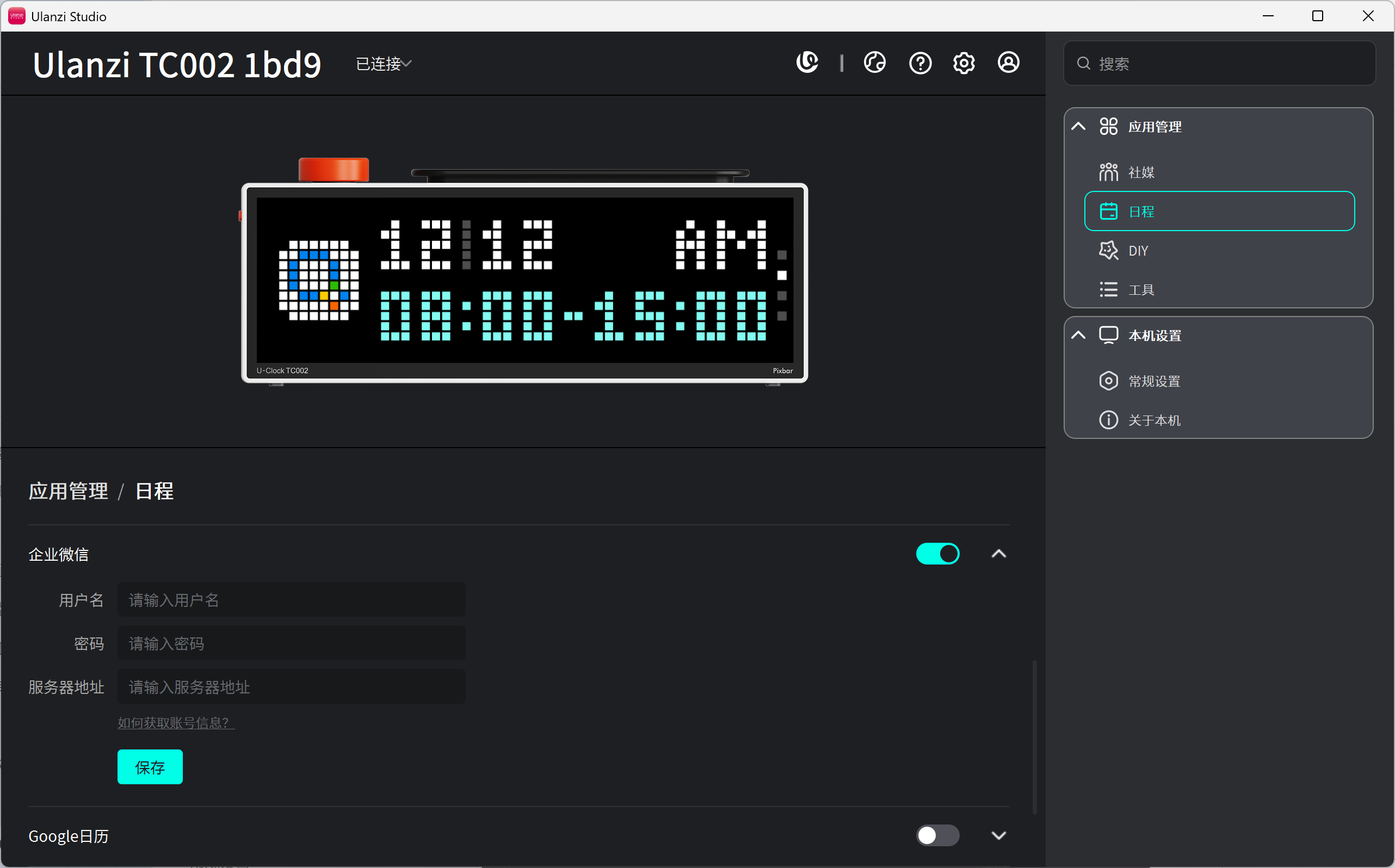Open the 如何获取账号信息? link

(176, 722)
